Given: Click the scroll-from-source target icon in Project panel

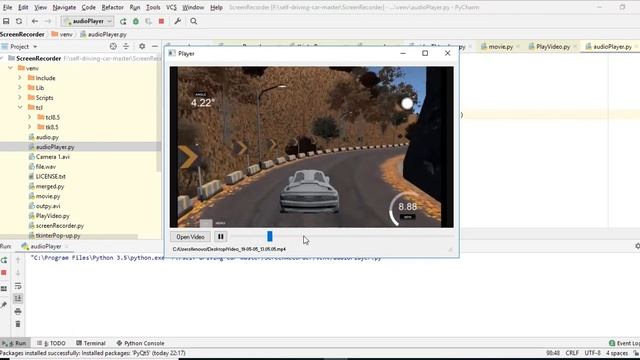Looking at the screenshot, I should click(x=113, y=47).
